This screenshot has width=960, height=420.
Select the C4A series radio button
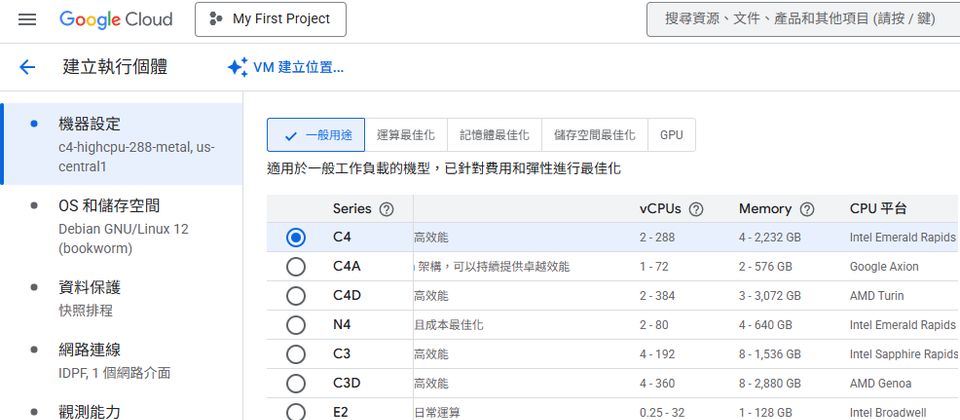coord(296,267)
